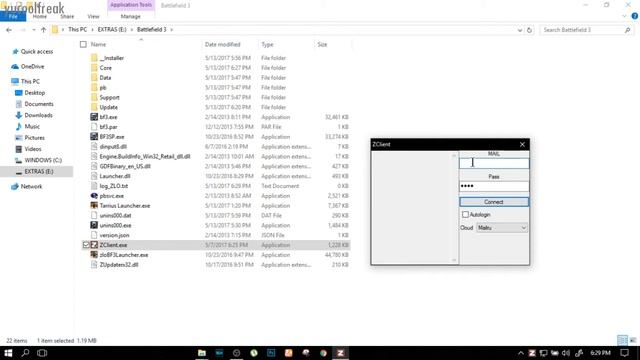Open File Explorer from the taskbar
Screen dimensions: 640x360
coord(202,353)
